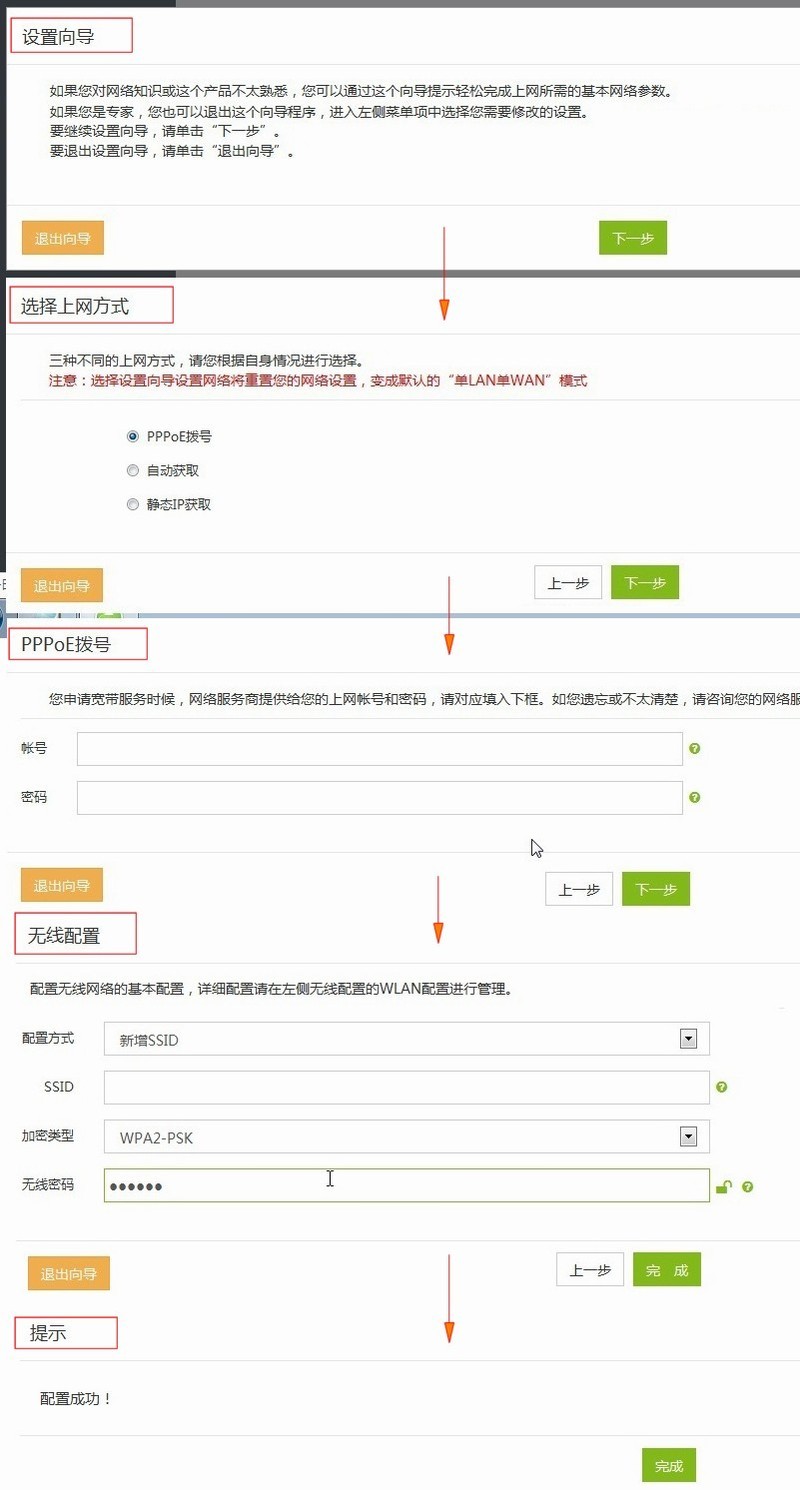
Task: Click 完成 on the 无线配置 page
Action: pos(666,1269)
